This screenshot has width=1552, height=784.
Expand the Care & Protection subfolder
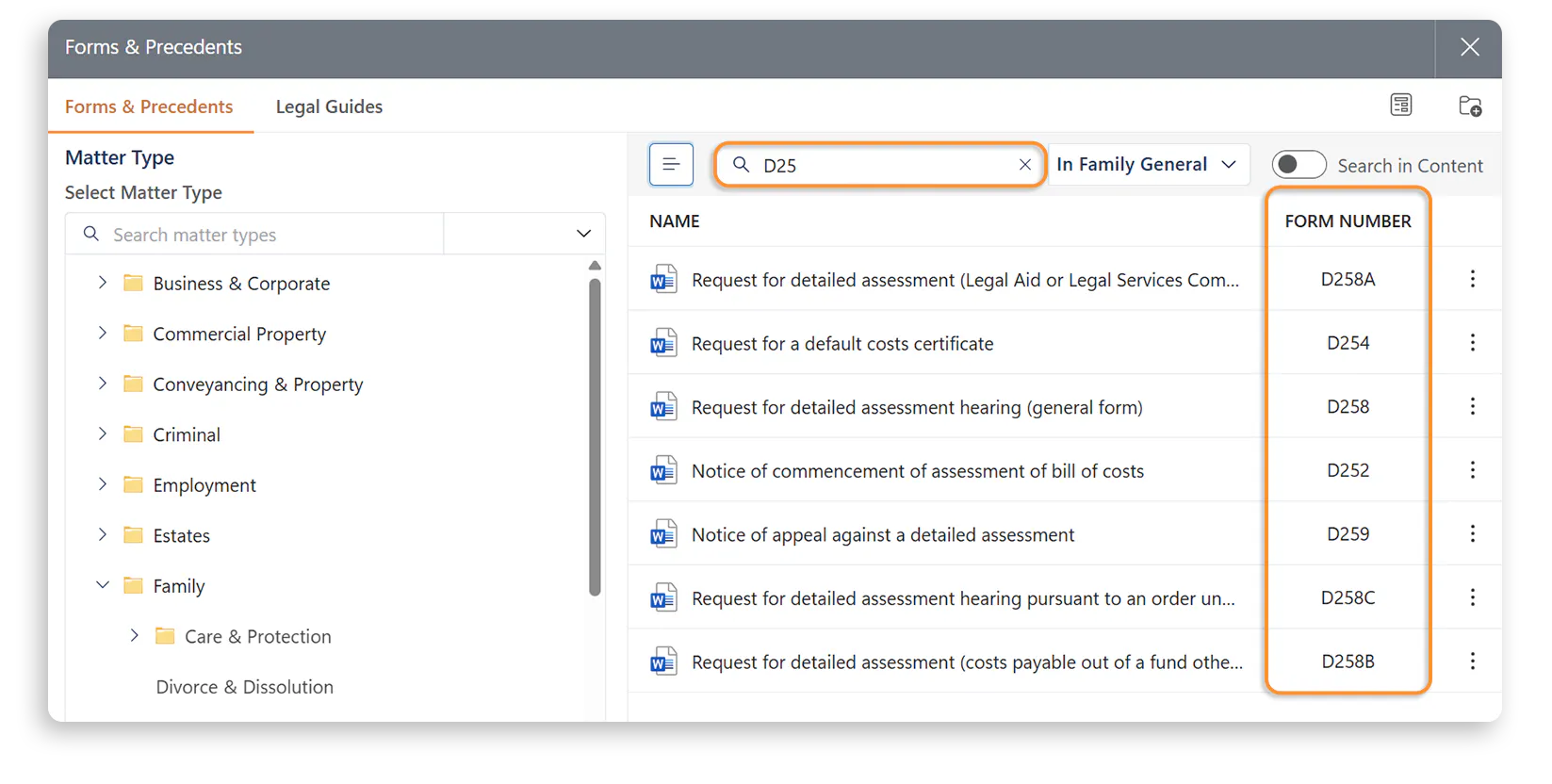pyautogui.click(x=135, y=636)
